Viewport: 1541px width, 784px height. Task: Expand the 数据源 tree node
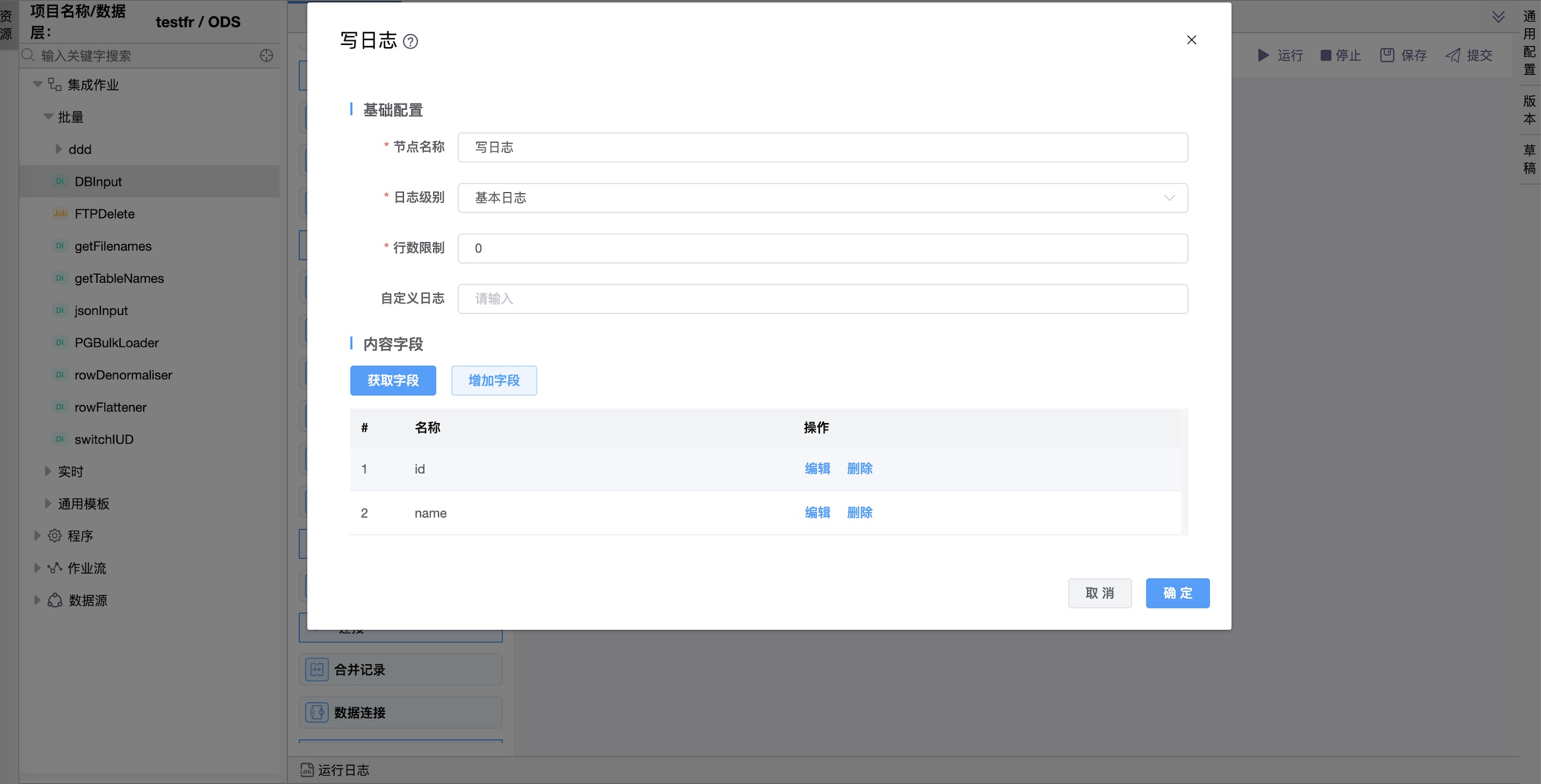tap(37, 600)
